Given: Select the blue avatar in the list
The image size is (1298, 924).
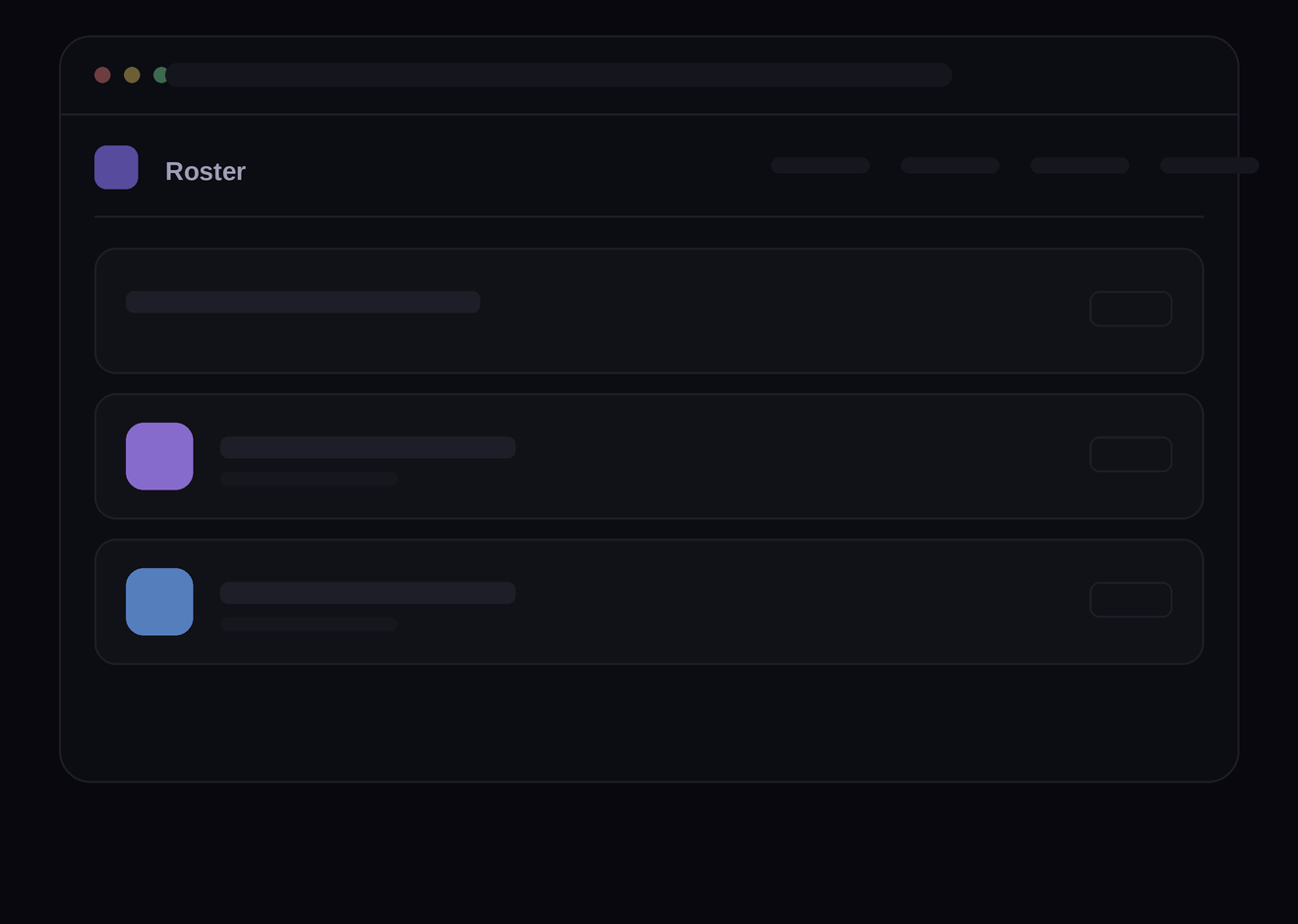Looking at the screenshot, I should [x=159, y=602].
